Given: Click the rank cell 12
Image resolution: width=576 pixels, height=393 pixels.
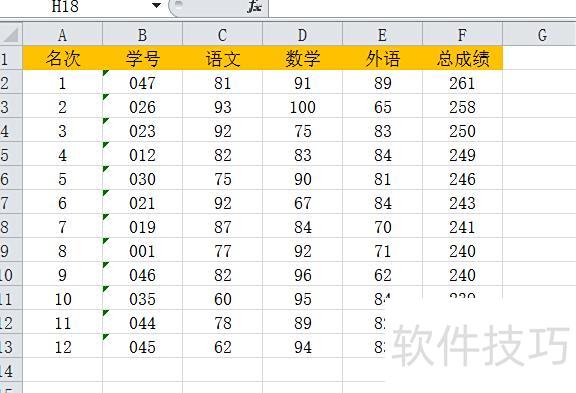Looking at the screenshot, I should point(62,347).
